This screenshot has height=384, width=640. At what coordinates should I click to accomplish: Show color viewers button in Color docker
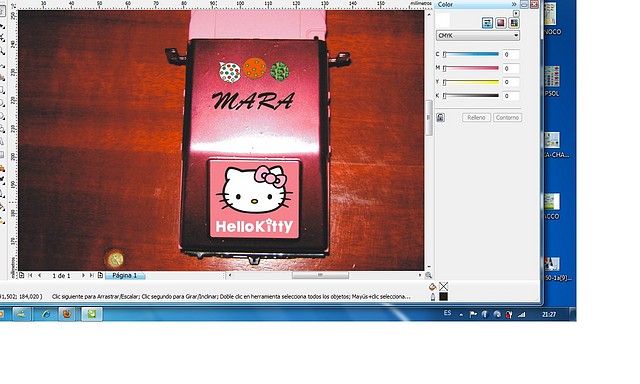click(x=501, y=23)
